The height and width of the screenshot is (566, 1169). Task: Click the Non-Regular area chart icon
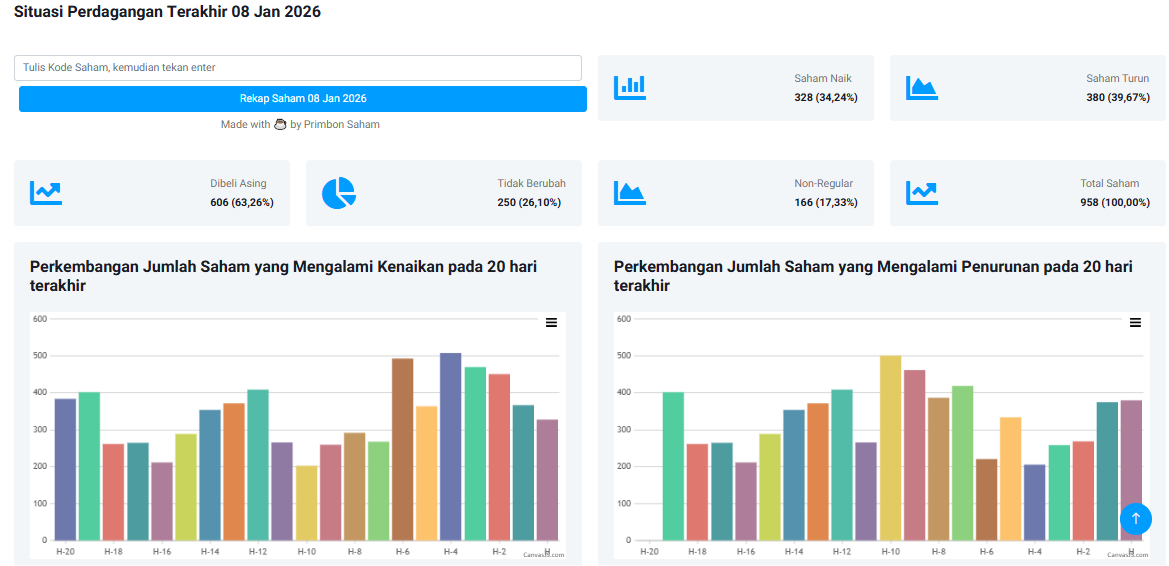pos(630,193)
